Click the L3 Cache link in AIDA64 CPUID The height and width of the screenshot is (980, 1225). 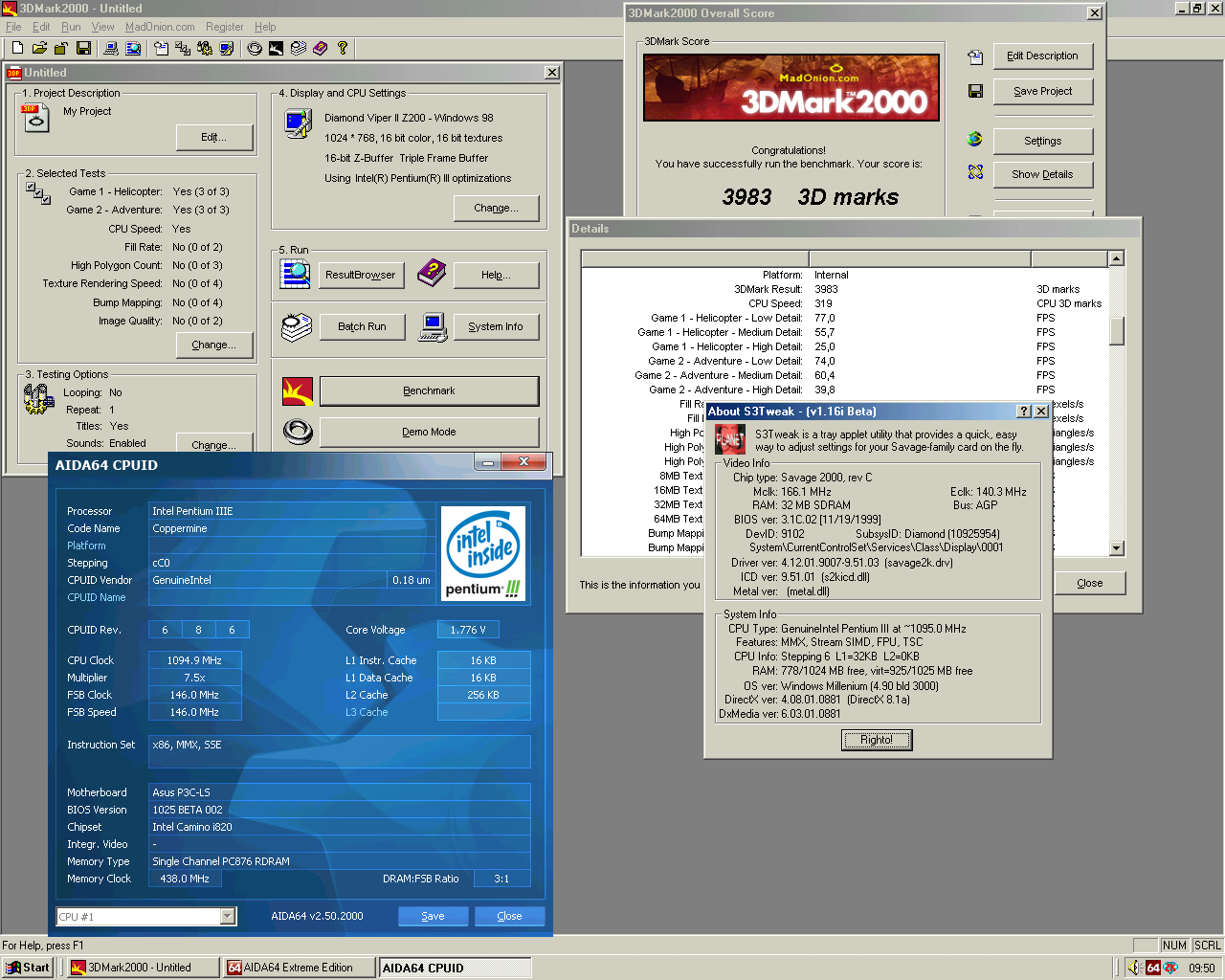(x=367, y=713)
